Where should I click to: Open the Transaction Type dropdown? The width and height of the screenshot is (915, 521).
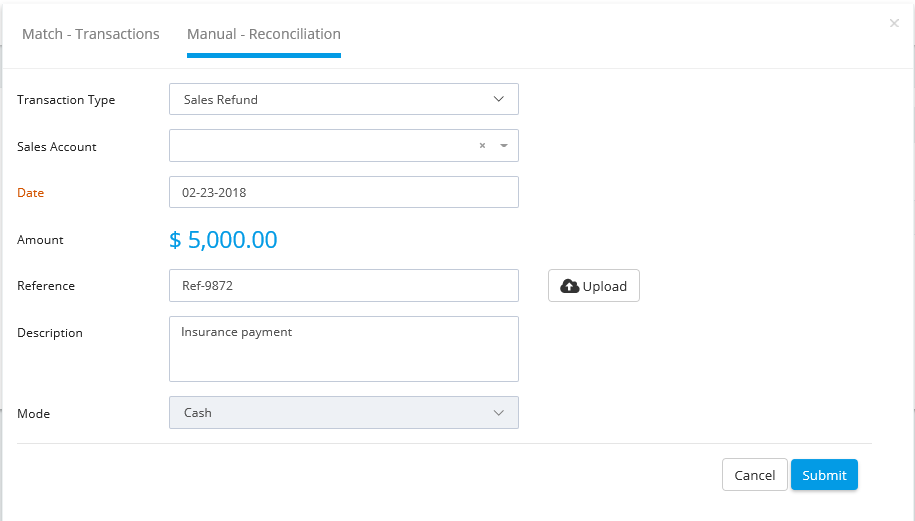[x=344, y=99]
